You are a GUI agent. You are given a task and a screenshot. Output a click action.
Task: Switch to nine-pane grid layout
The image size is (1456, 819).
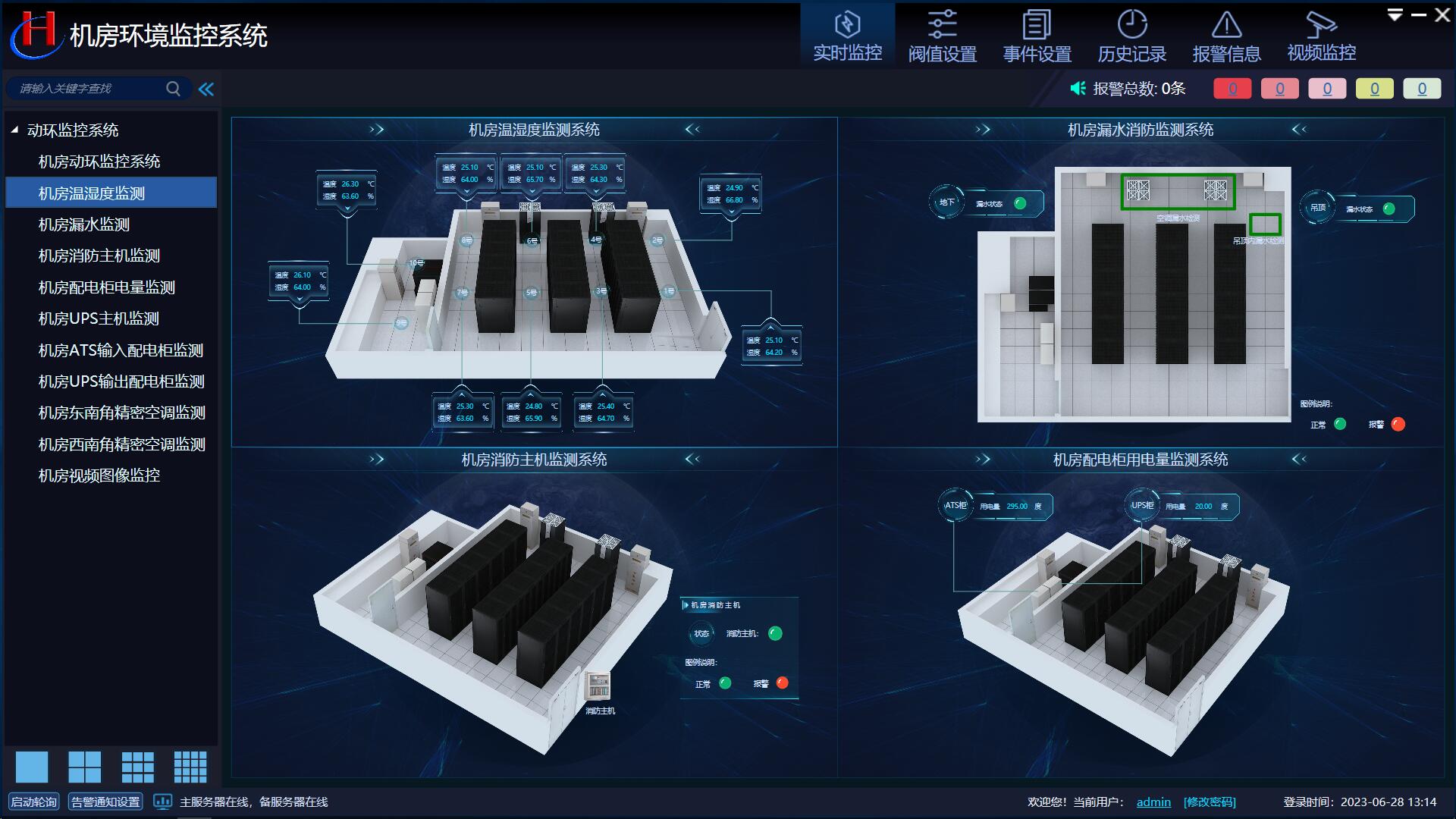tap(137, 767)
